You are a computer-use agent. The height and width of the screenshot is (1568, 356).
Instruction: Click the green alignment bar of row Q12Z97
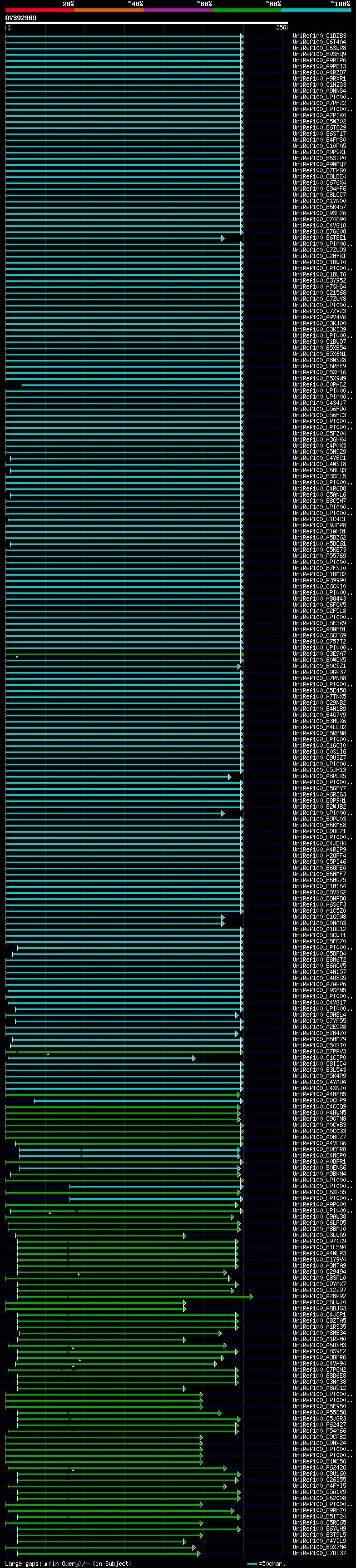pyautogui.click(x=125, y=1290)
